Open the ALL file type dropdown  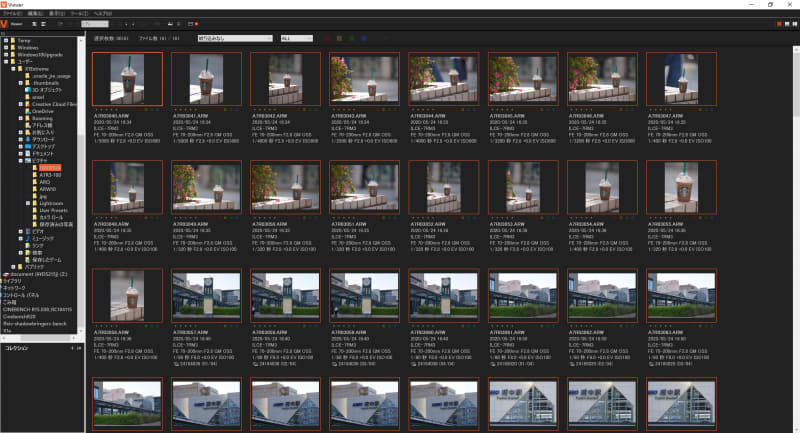click(x=296, y=38)
